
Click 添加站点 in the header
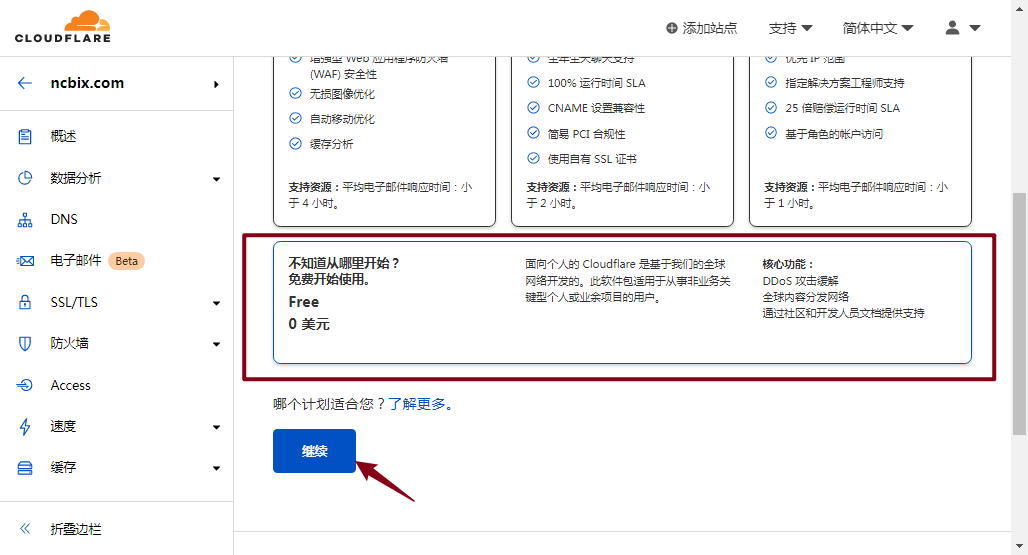click(x=702, y=28)
